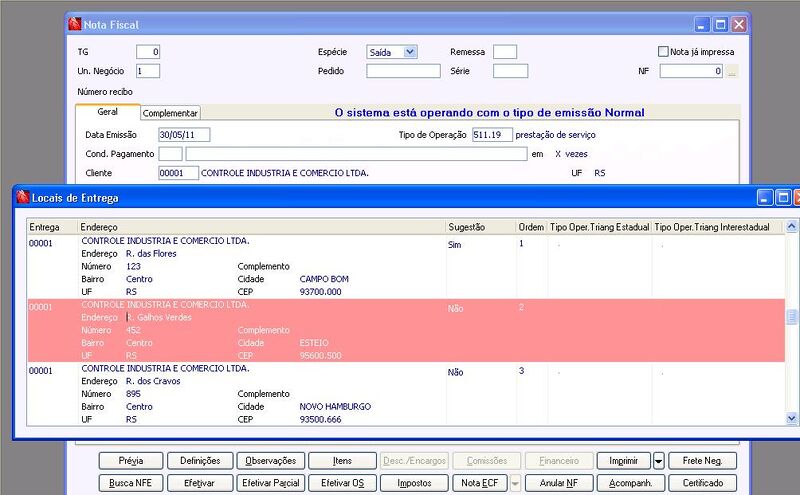
Task: Click the Cond. Pagamento description field
Action: [356, 154]
